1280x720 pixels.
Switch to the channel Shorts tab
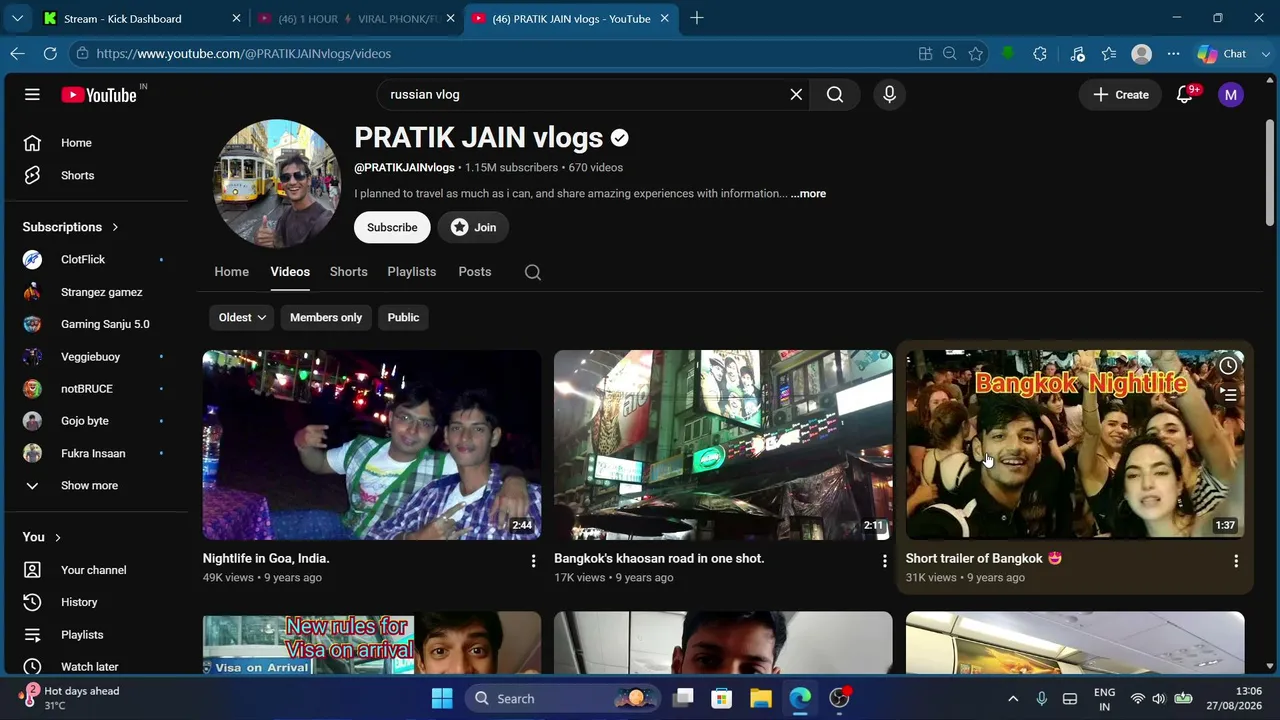pyautogui.click(x=349, y=272)
